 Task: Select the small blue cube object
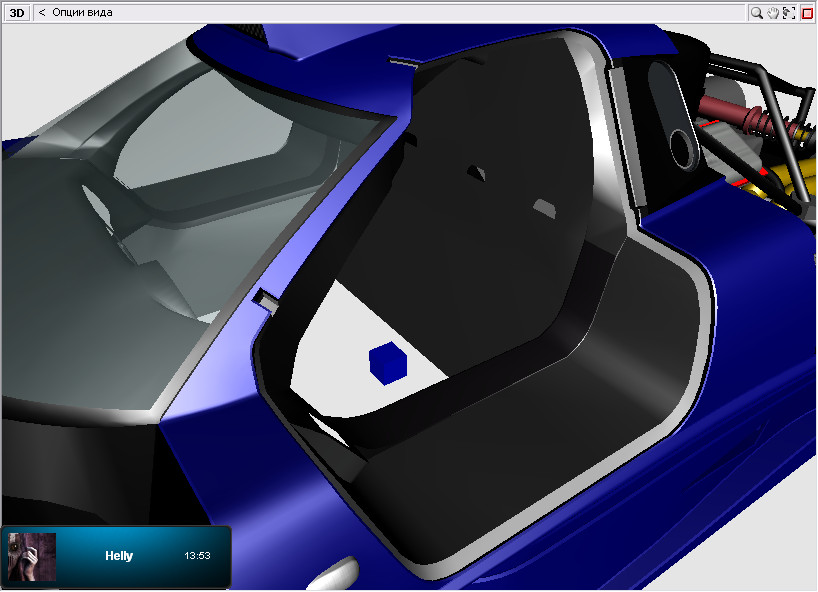tap(388, 363)
